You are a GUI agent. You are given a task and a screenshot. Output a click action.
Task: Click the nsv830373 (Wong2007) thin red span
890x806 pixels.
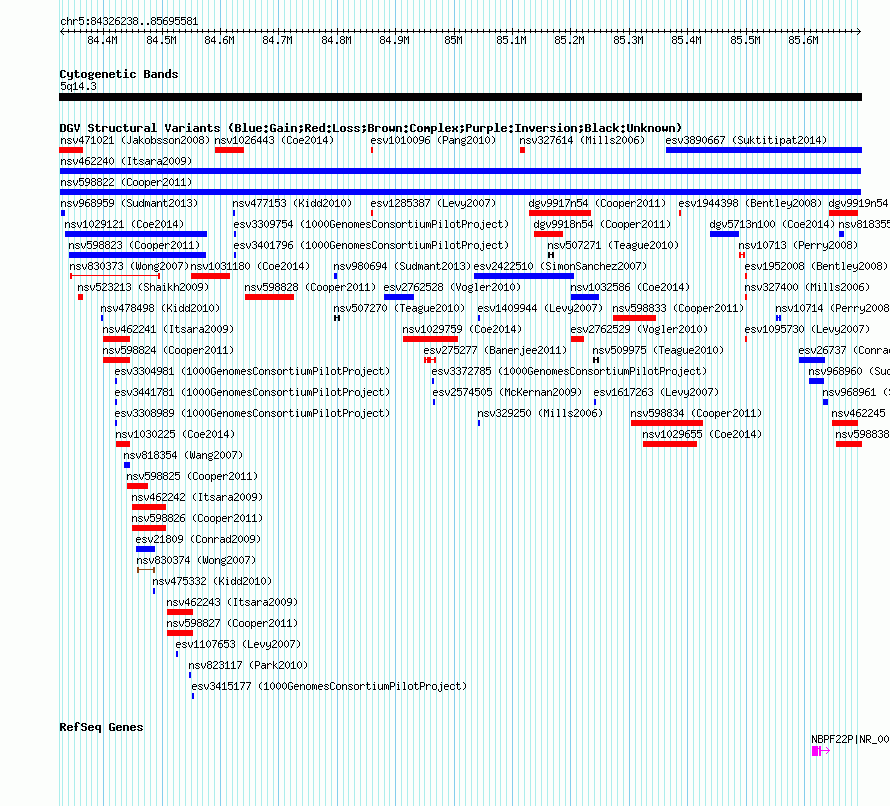pyautogui.click(x=115, y=276)
